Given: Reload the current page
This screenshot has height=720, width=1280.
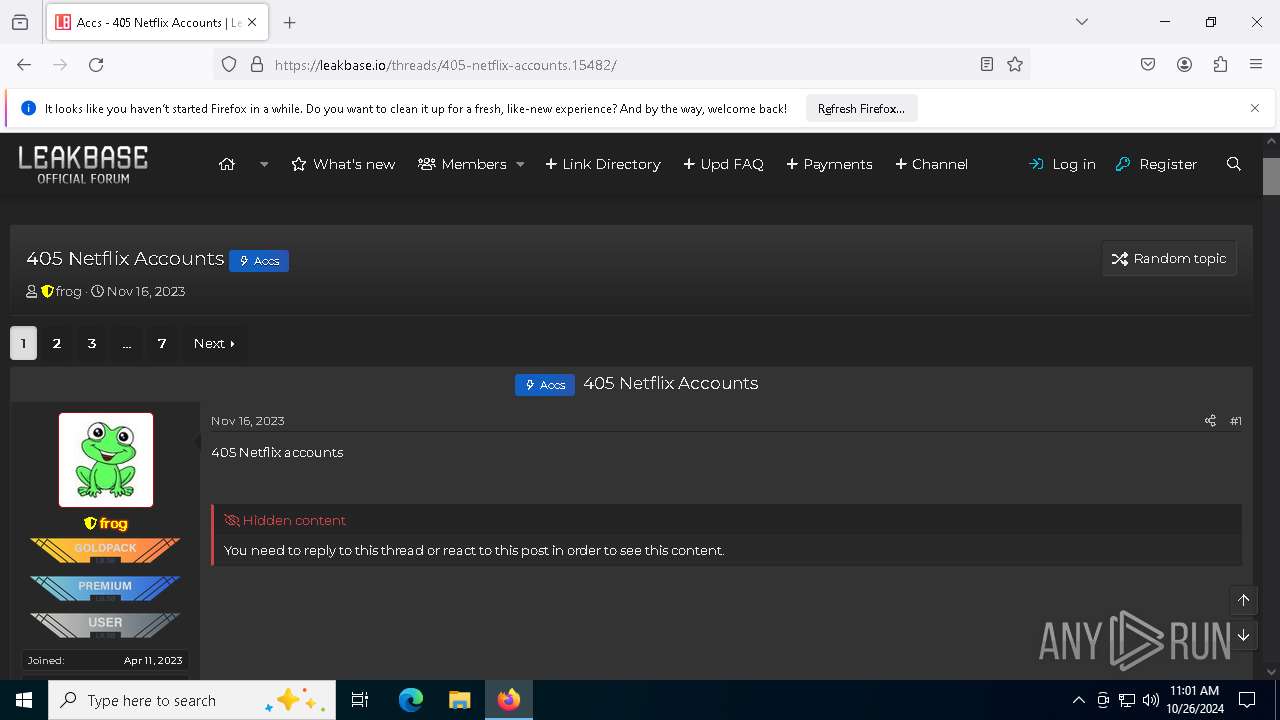Looking at the screenshot, I should [96, 64].
